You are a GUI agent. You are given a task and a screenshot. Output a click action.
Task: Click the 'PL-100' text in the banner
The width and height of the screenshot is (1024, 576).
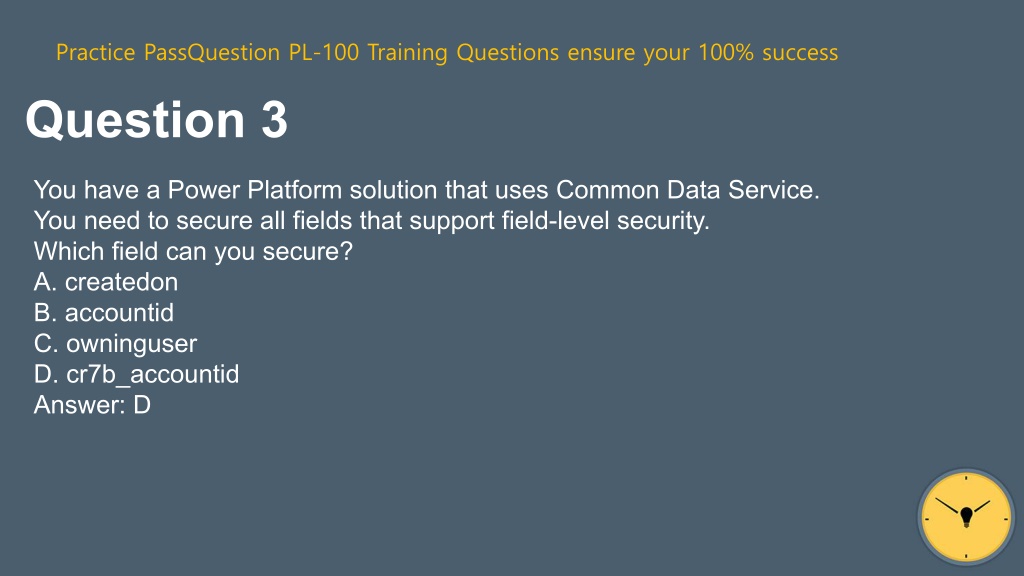pos(324,52)
